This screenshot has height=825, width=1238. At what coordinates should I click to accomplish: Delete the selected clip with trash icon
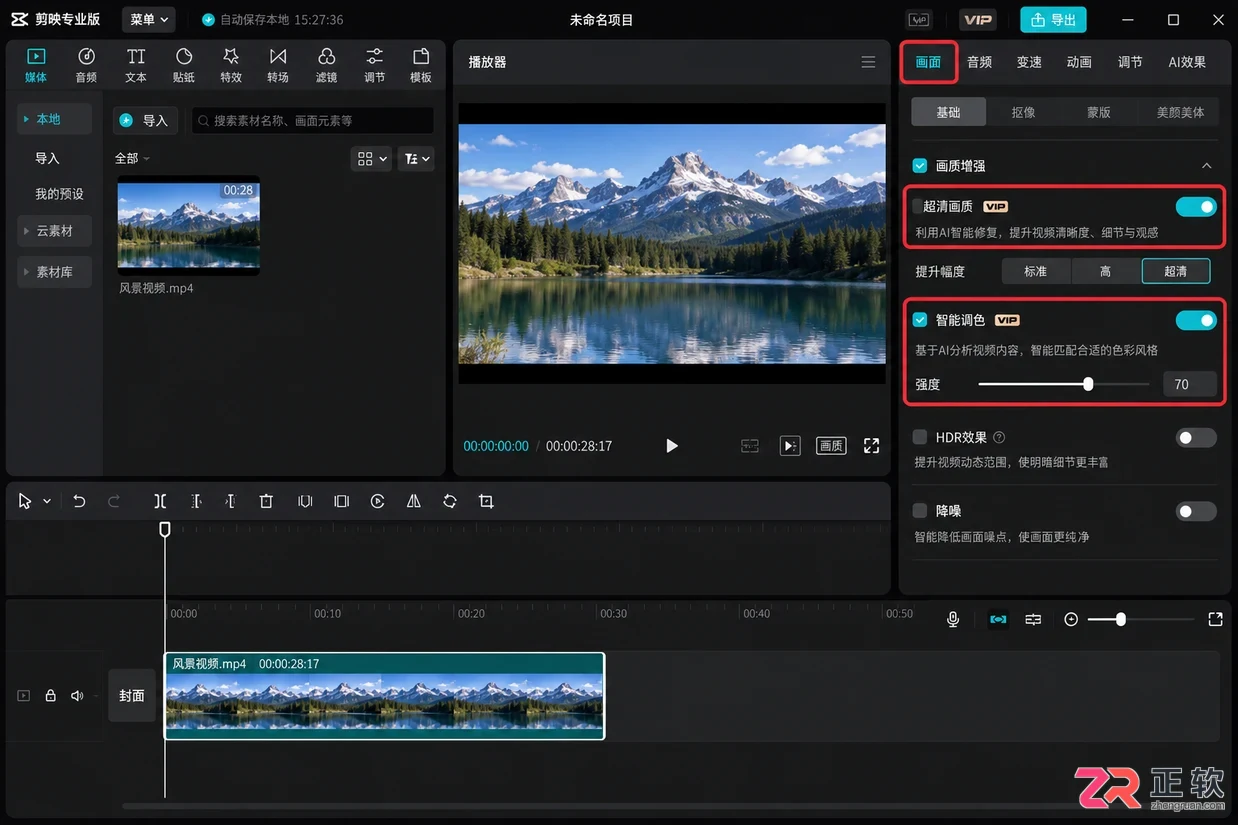(266, 501)
